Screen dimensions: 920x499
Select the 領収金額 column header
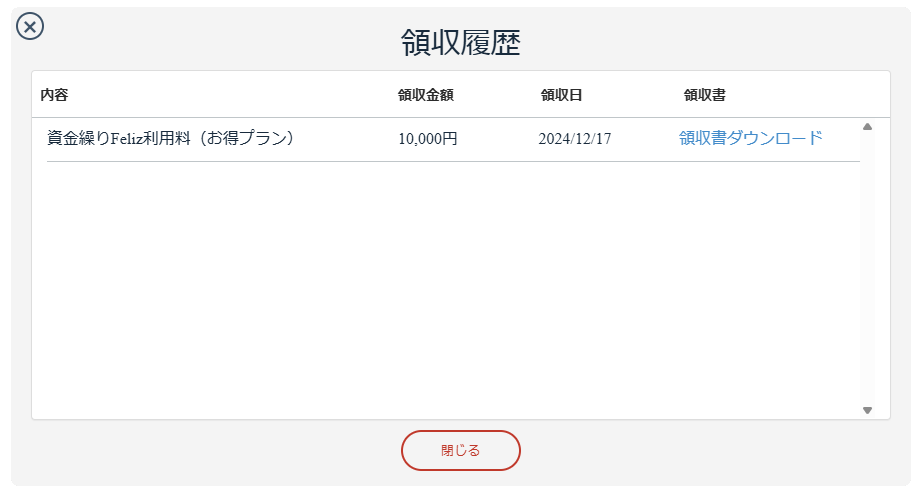(426, 95)
